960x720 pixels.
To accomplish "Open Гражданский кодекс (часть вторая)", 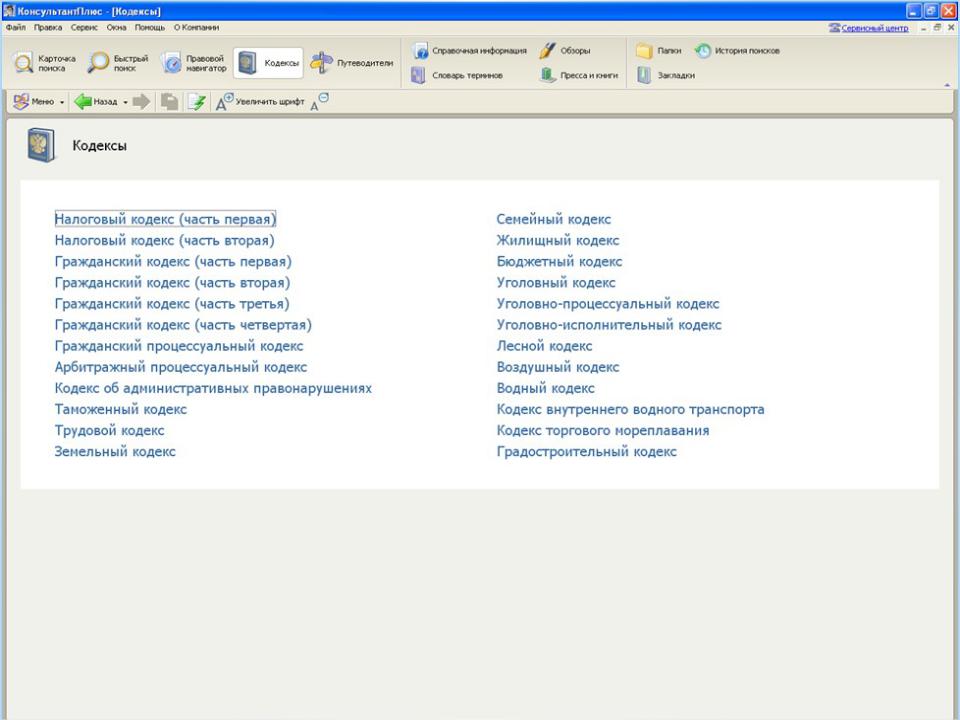I will tap(173, 282).
